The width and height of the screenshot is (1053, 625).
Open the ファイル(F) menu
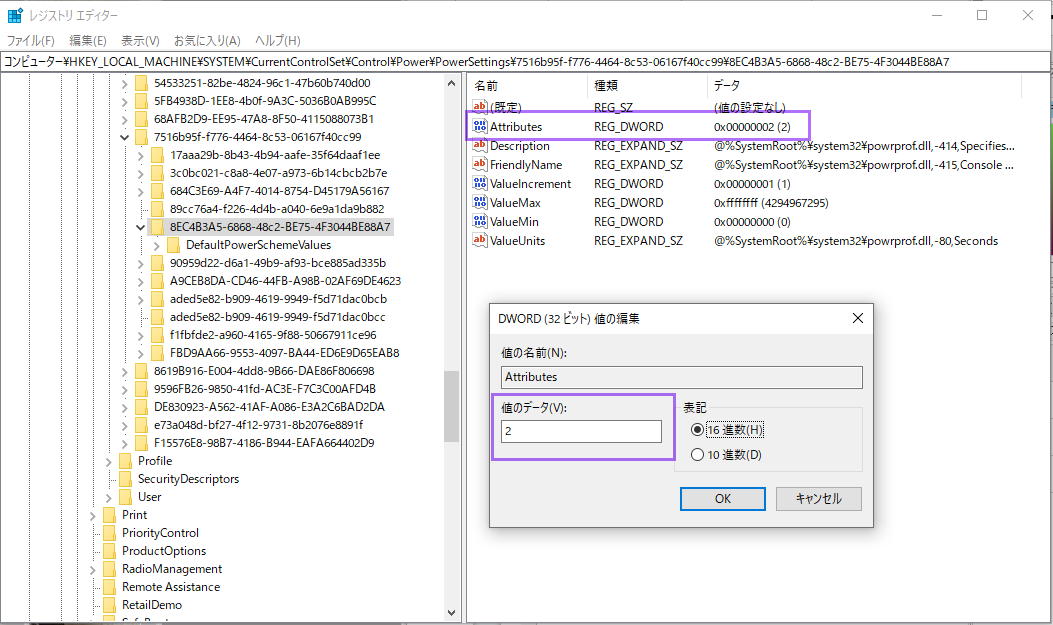pyautogui.click(x=31, y=41)
